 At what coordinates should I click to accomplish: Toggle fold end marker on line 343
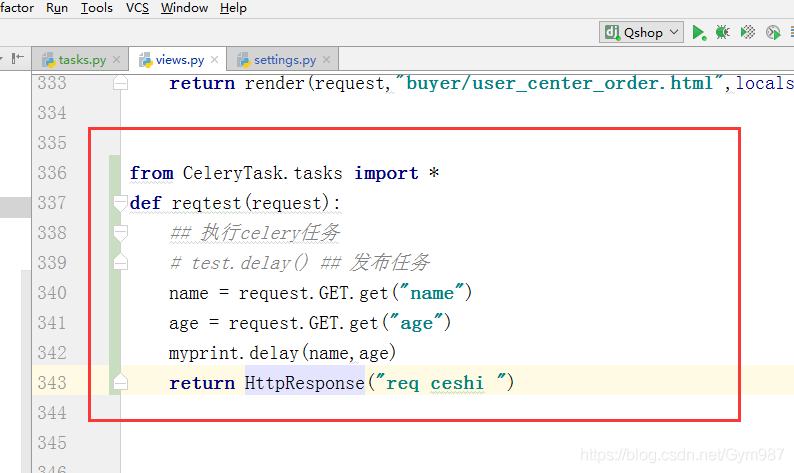(121, 382)
